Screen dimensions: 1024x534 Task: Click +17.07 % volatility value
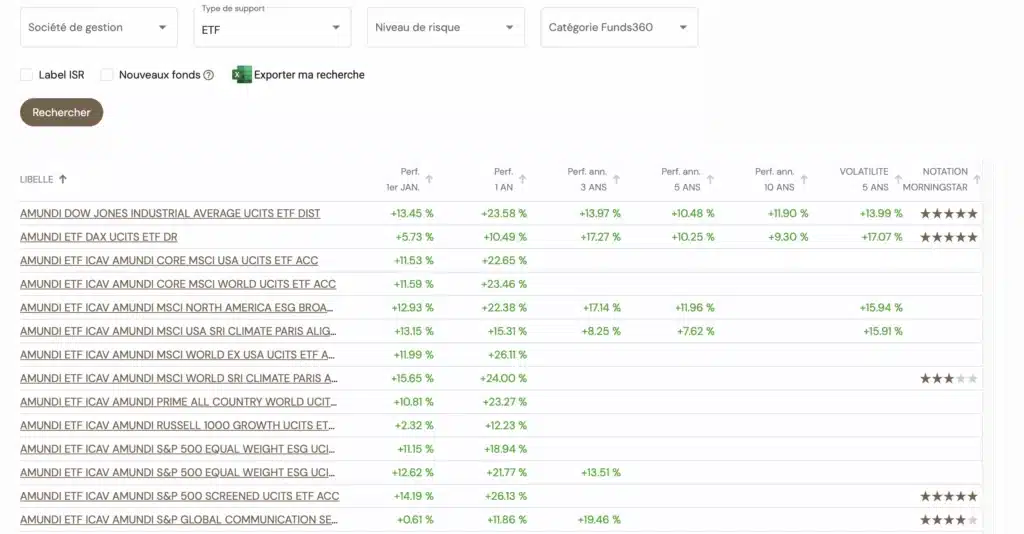[x=882, y=237]
